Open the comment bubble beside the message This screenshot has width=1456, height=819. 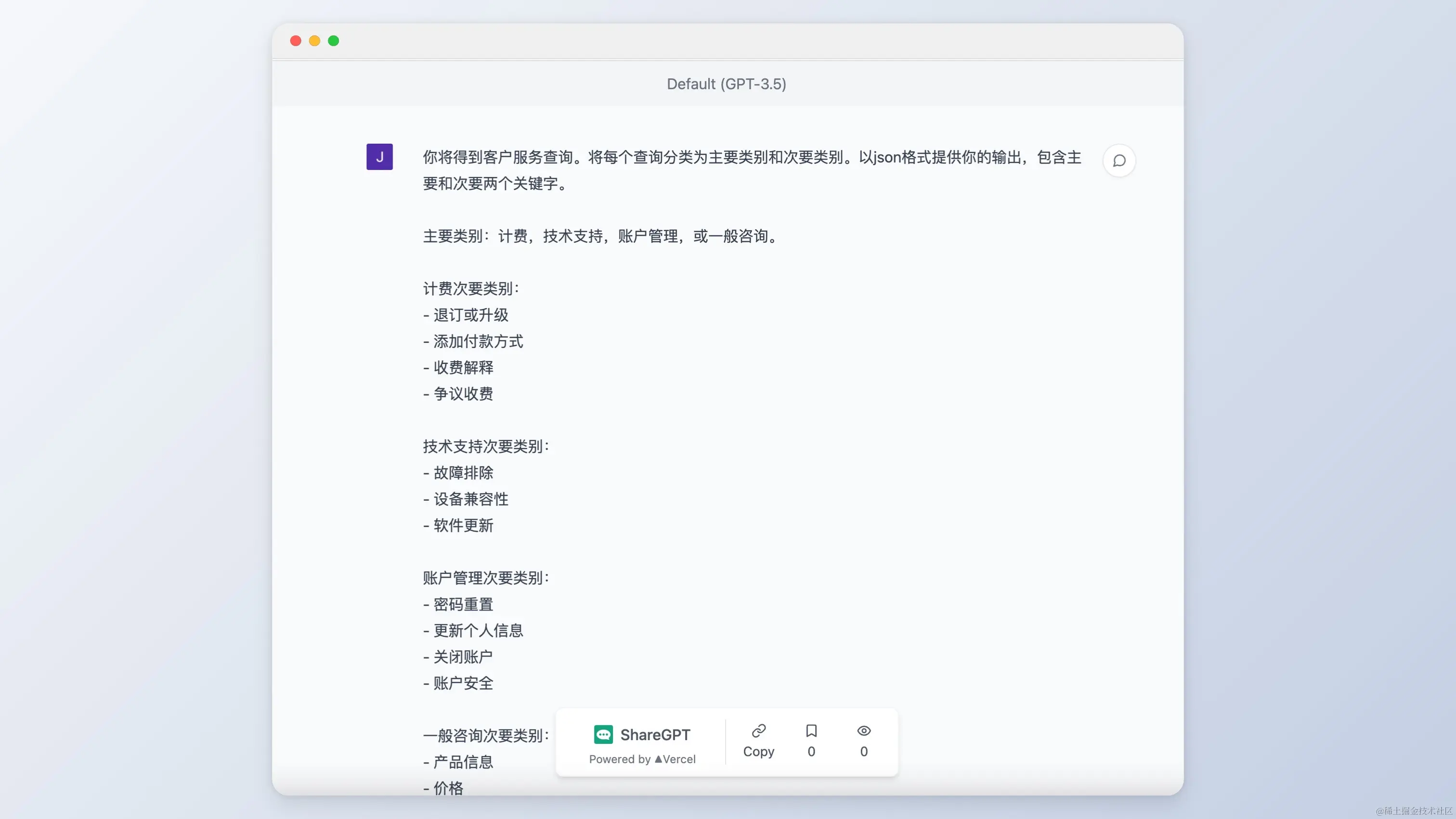[x=1118, y=160]
